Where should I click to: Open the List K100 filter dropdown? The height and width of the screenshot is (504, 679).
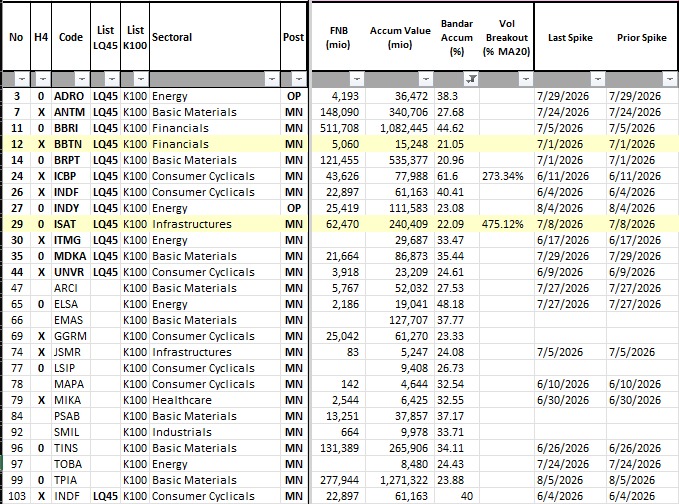point(141,79)
